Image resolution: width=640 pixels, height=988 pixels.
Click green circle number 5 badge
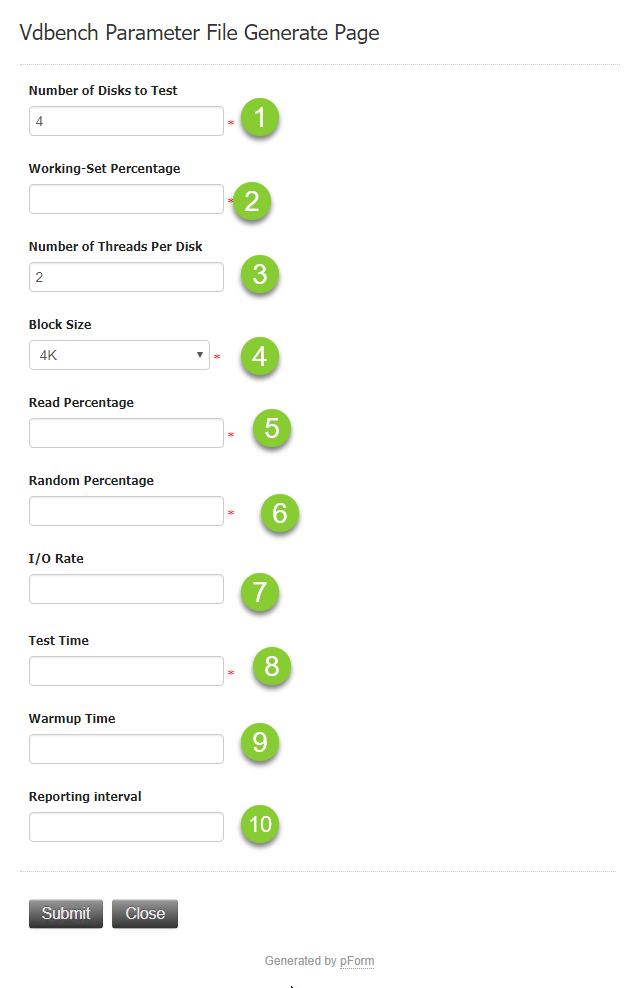(271, 428)
